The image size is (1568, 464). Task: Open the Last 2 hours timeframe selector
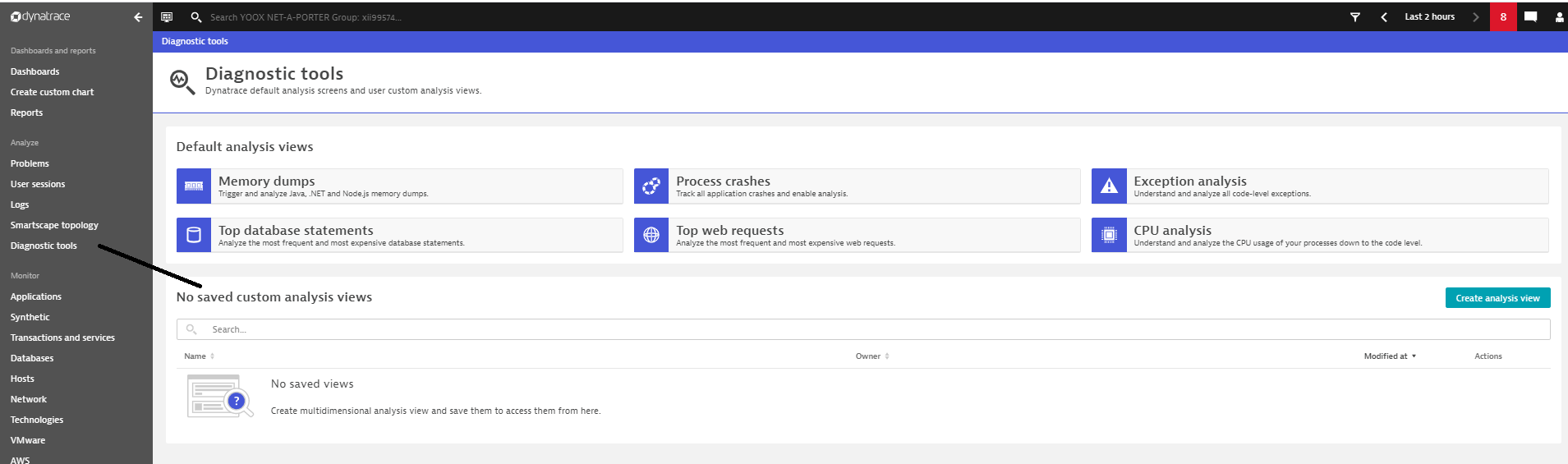pyautogui.click(x=1429, y=17)
